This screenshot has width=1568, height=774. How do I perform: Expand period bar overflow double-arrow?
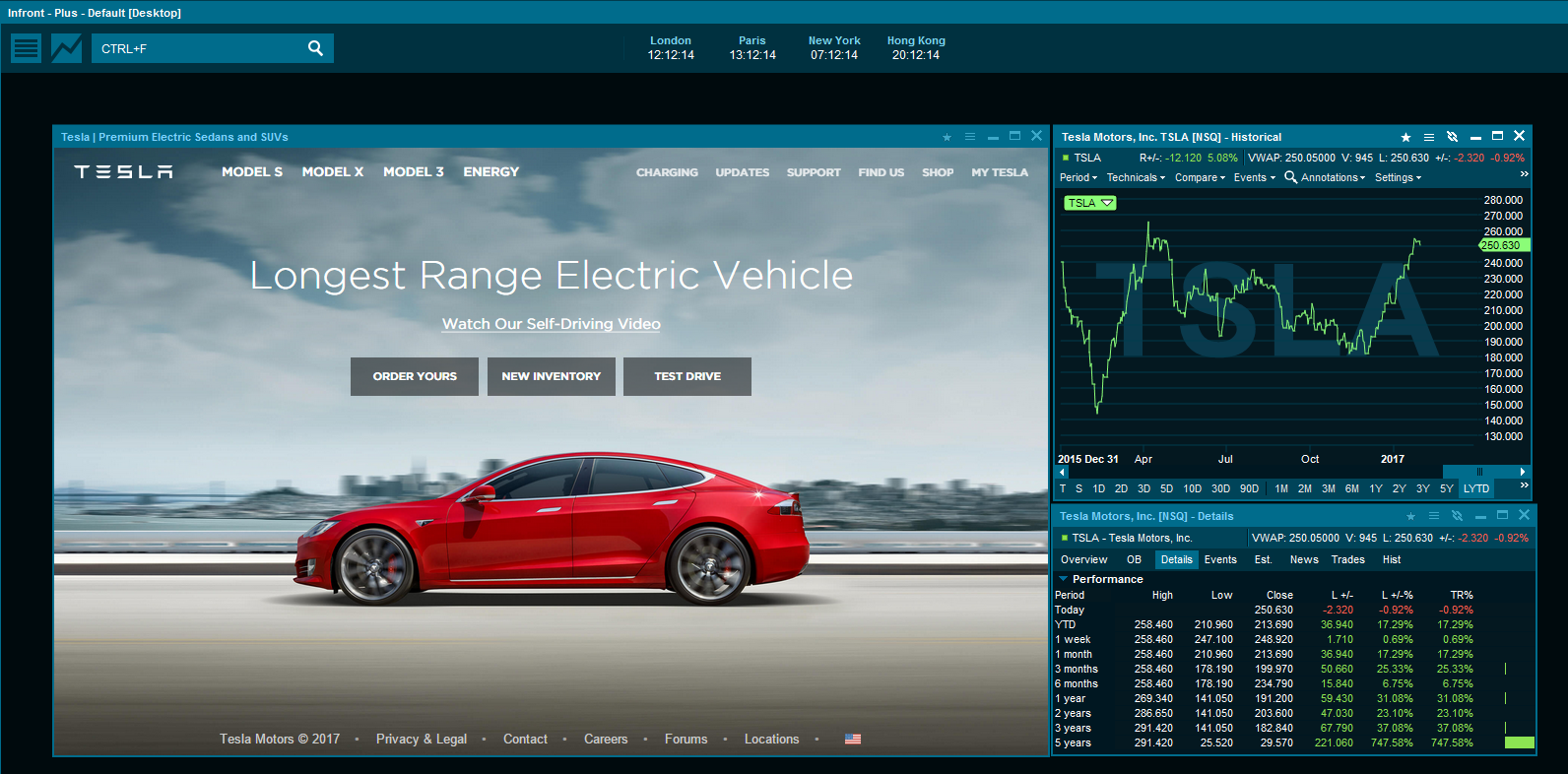click(x=1525, y=485)
